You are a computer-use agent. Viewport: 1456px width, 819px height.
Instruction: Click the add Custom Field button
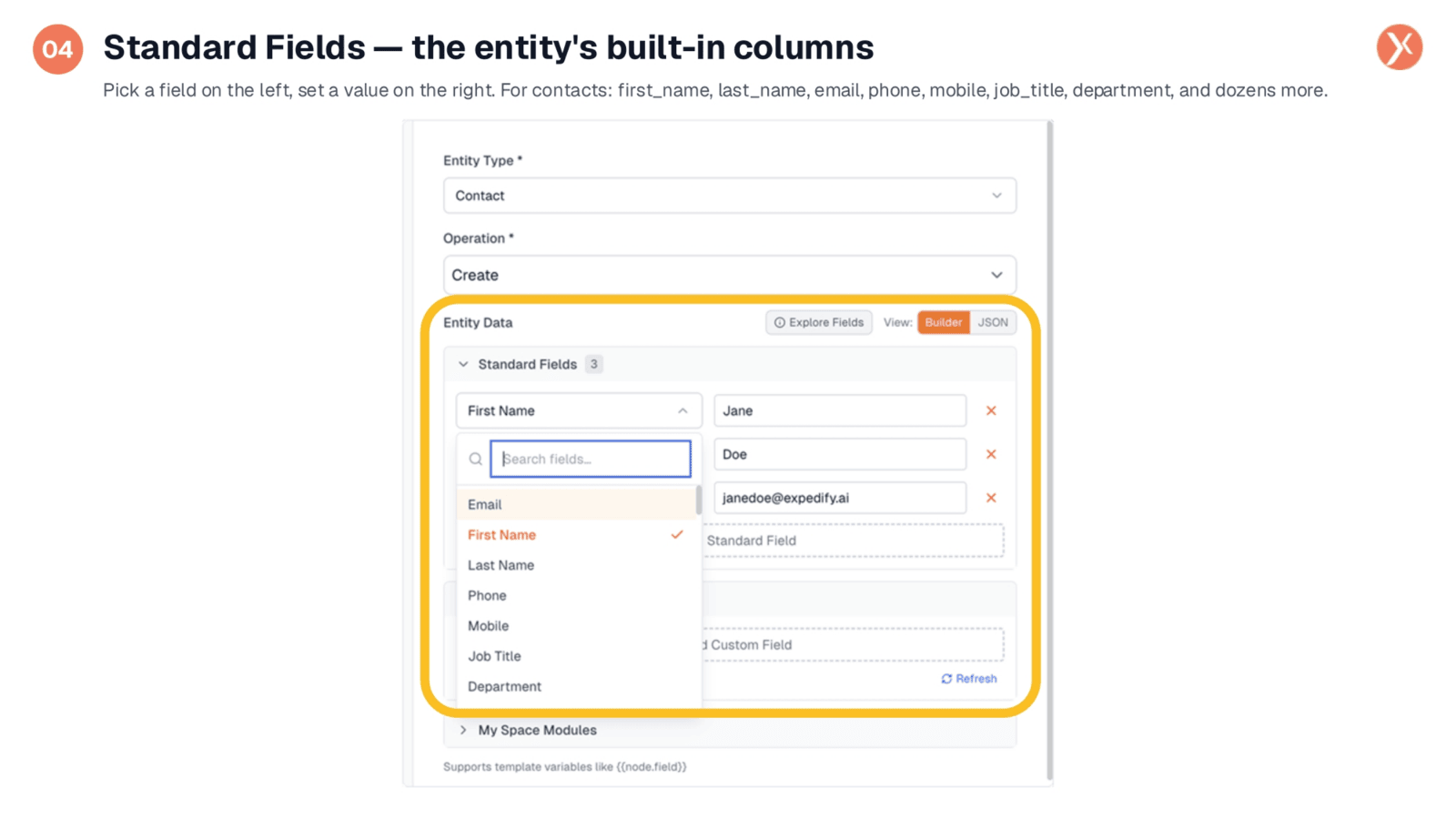(x=853, y=644)
